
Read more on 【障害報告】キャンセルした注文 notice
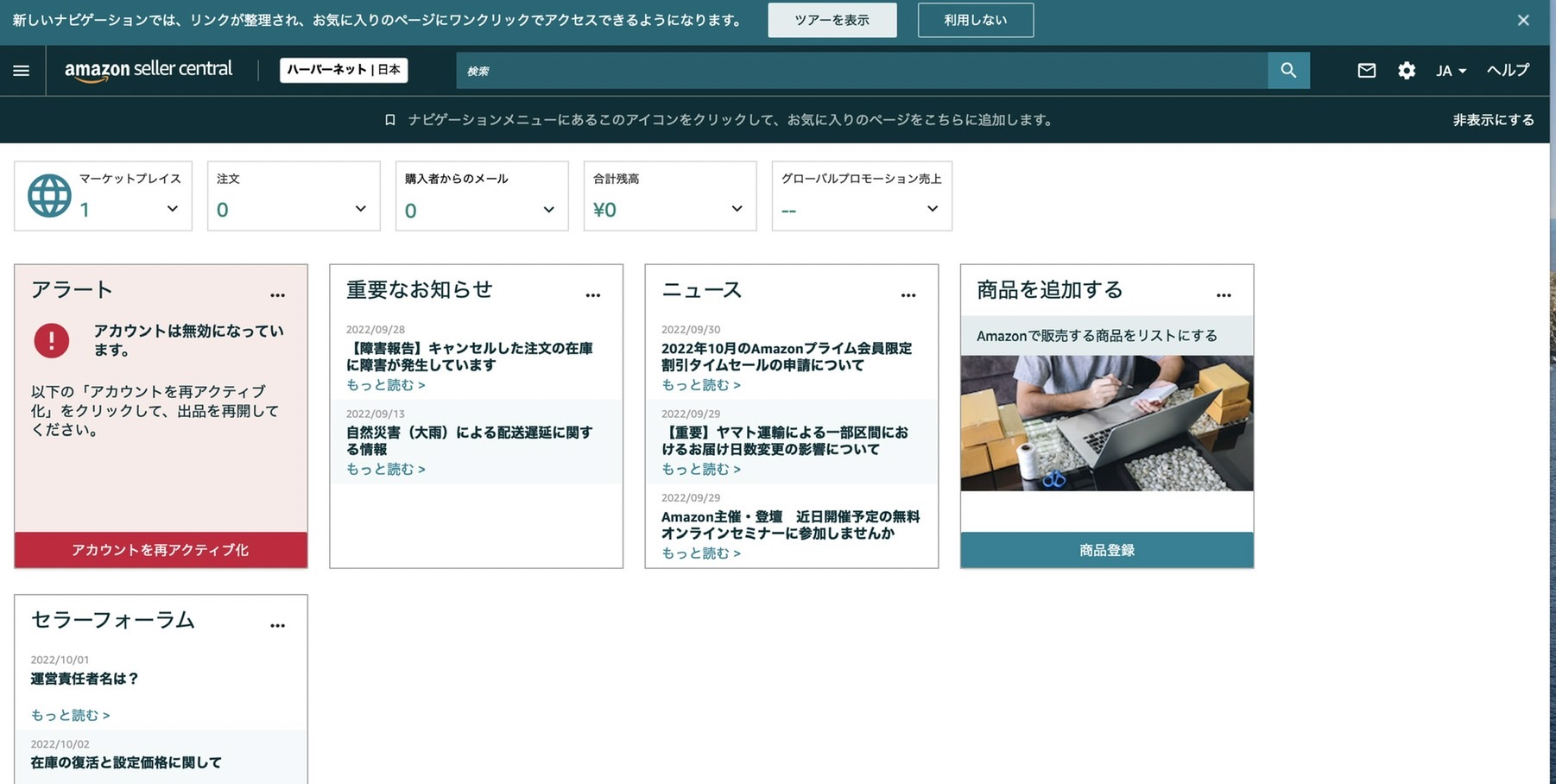tap(386, 385)
